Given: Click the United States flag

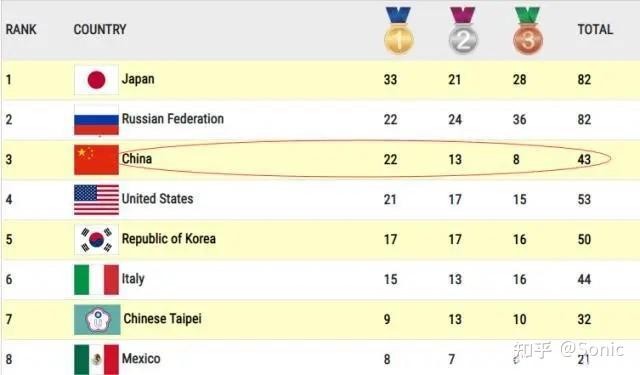Looking at the screenshot, I should tap(96, 200).
